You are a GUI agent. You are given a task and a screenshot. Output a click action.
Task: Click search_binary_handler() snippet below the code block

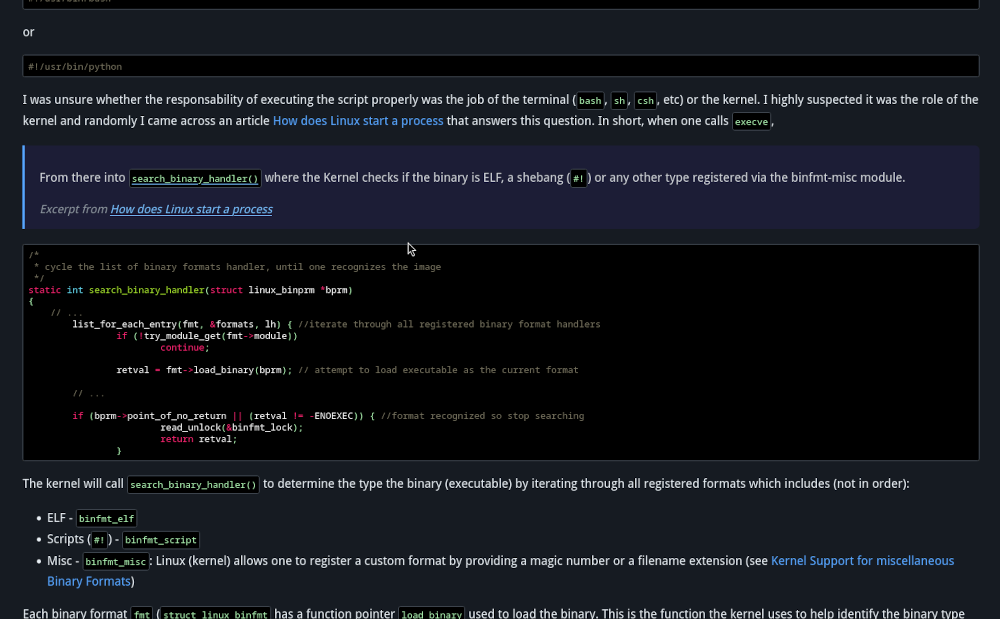[x=192, y=484]
